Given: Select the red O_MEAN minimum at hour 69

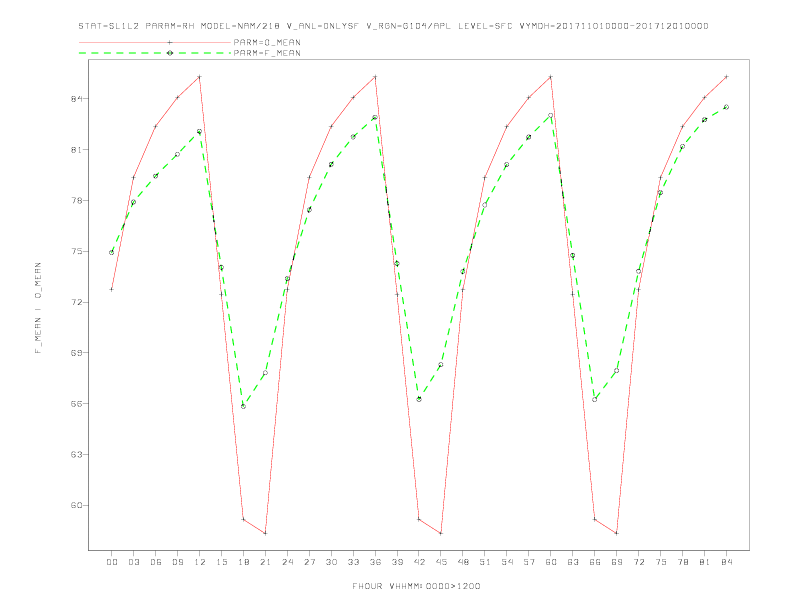Looking at the screenshot, I should coord(616,533).
